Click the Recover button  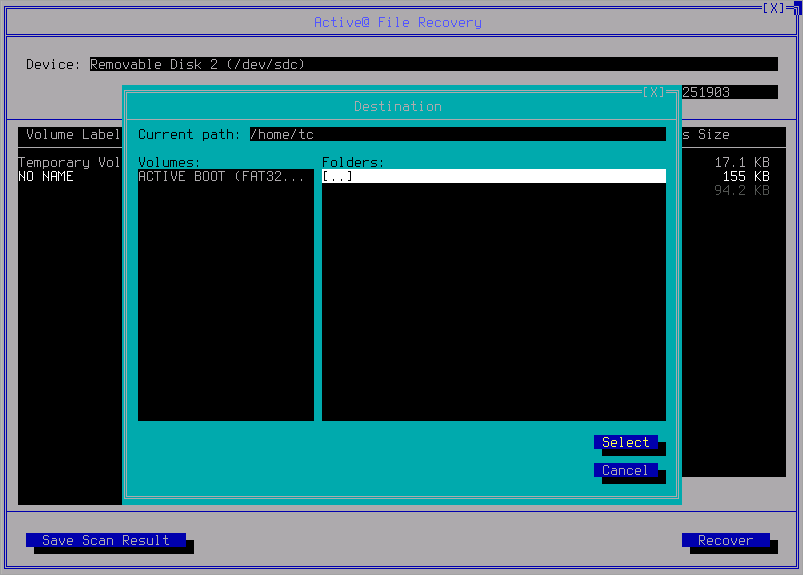(x=726, y=540)
